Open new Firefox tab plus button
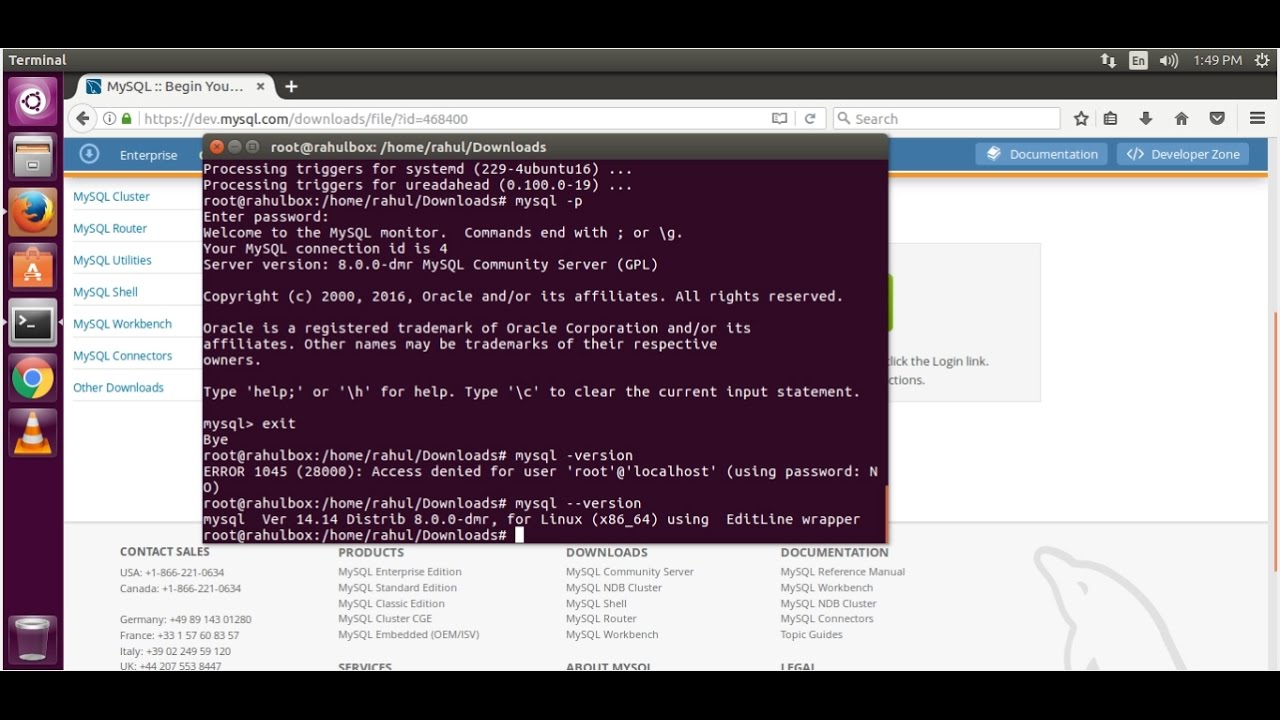 pos(291,87)
